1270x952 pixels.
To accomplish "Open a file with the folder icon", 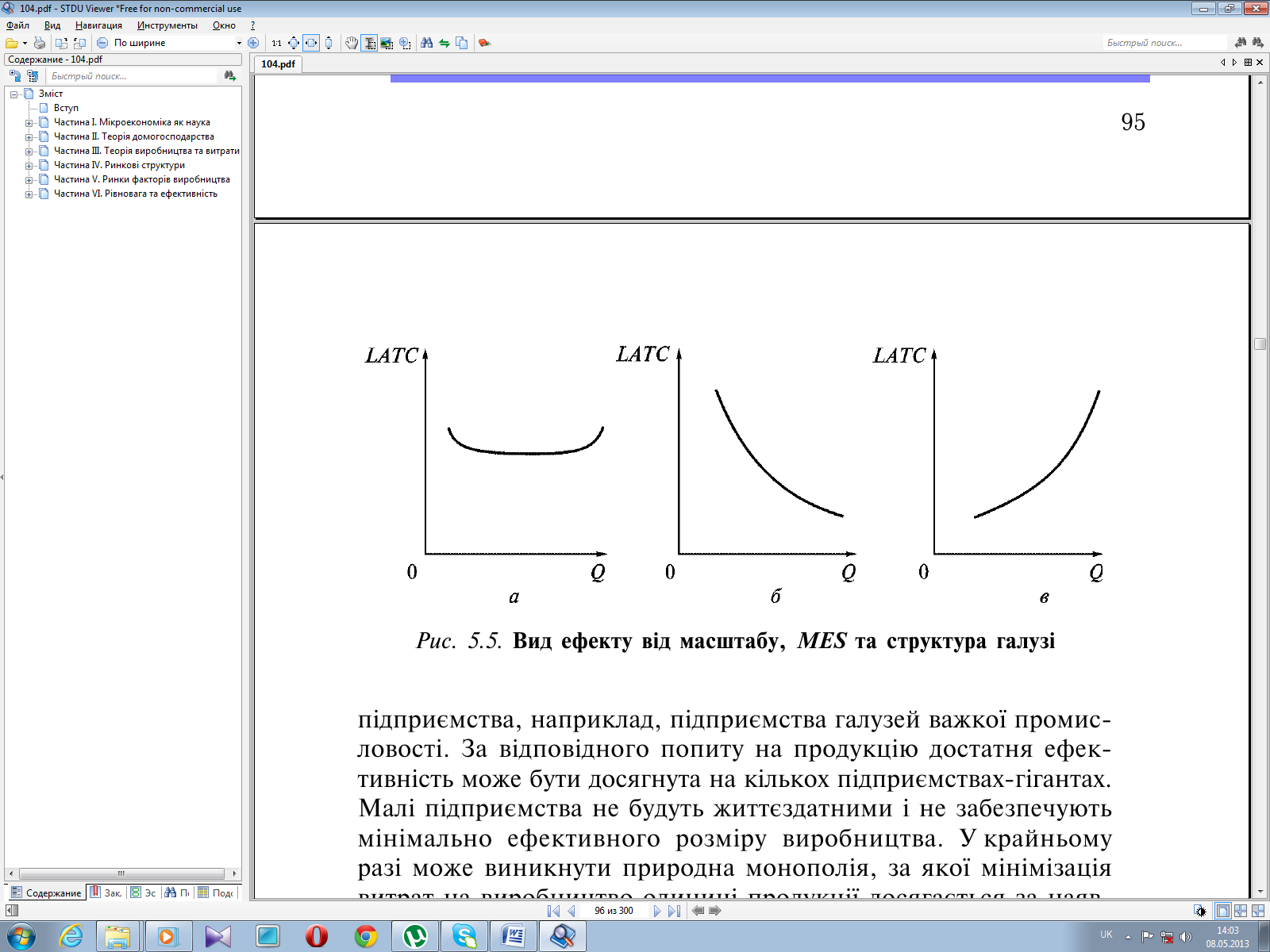I will coord(12,43).
